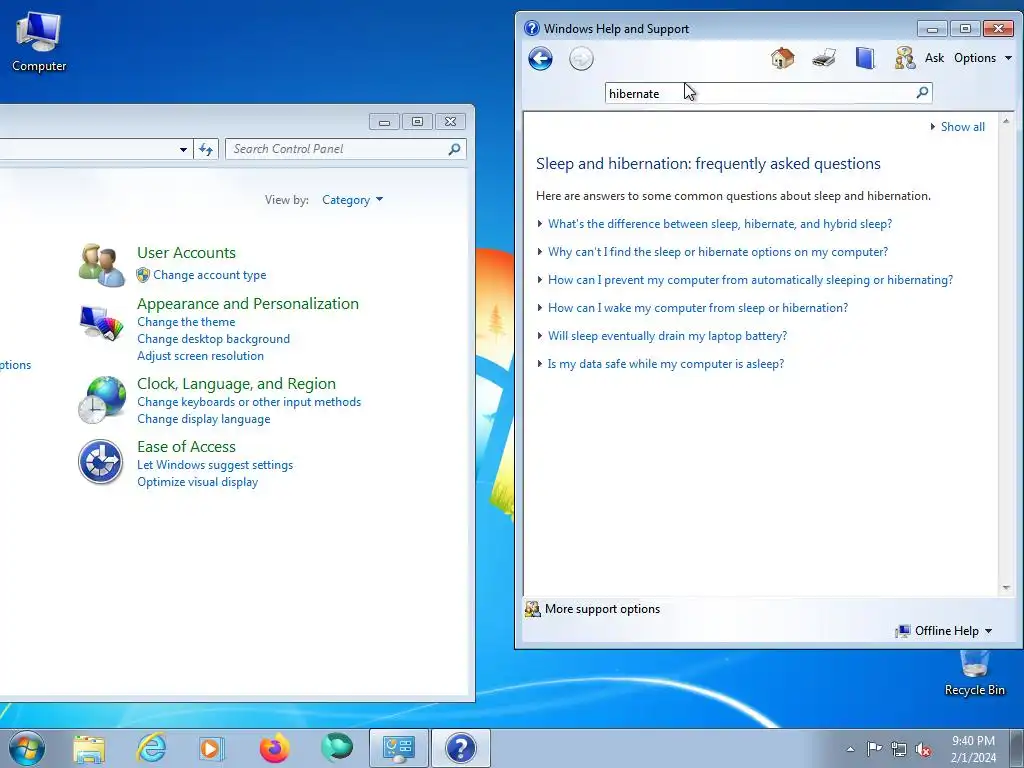Click the Ease of Access icon
Screen dimensions: 1024x768
point(101,462)
